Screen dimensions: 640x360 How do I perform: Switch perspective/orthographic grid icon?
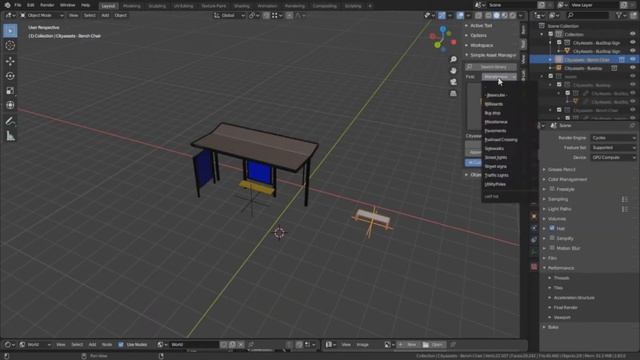coord(453,93)
